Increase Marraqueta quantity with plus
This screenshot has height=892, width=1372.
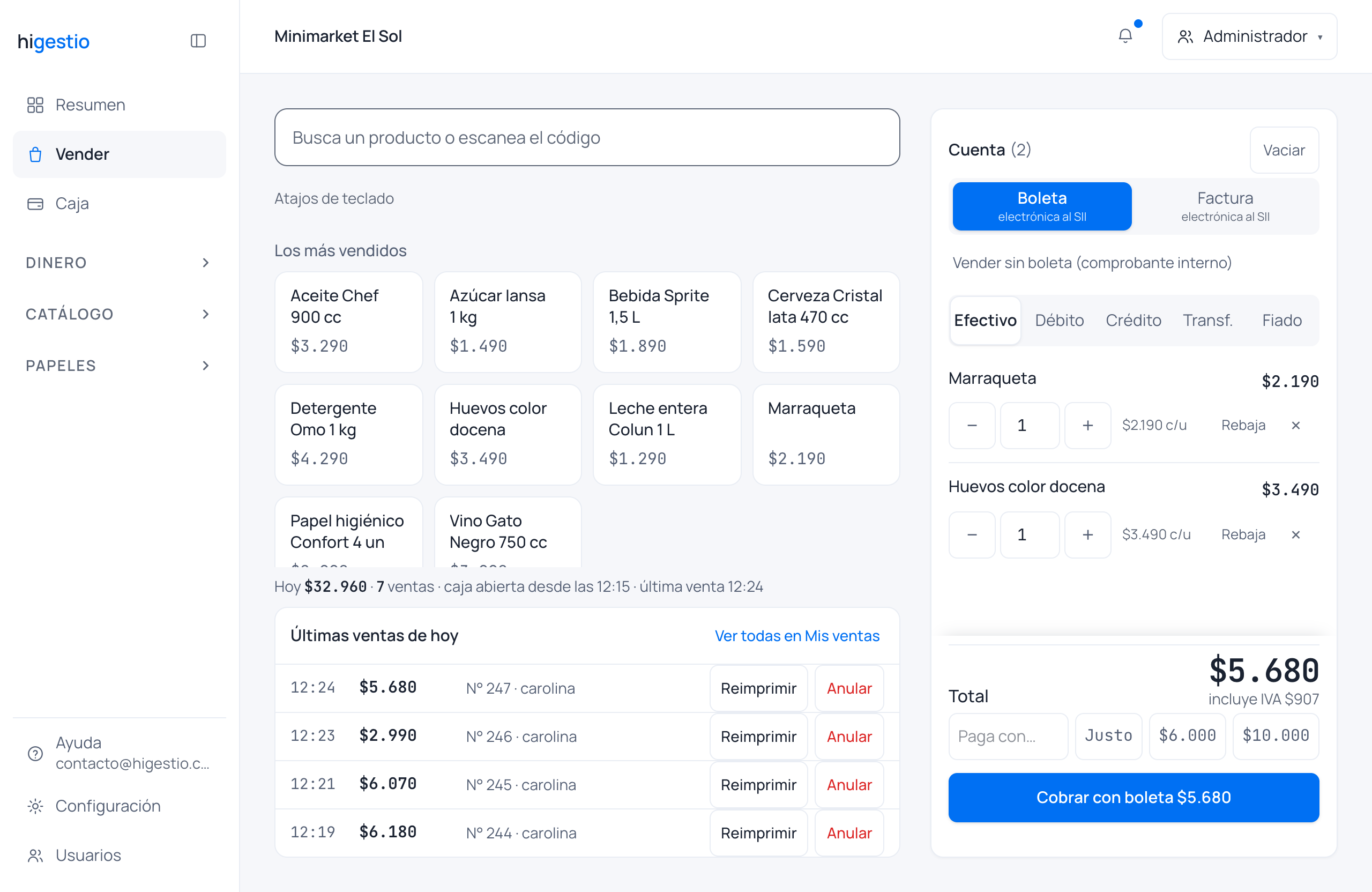tap(1087, 426)
